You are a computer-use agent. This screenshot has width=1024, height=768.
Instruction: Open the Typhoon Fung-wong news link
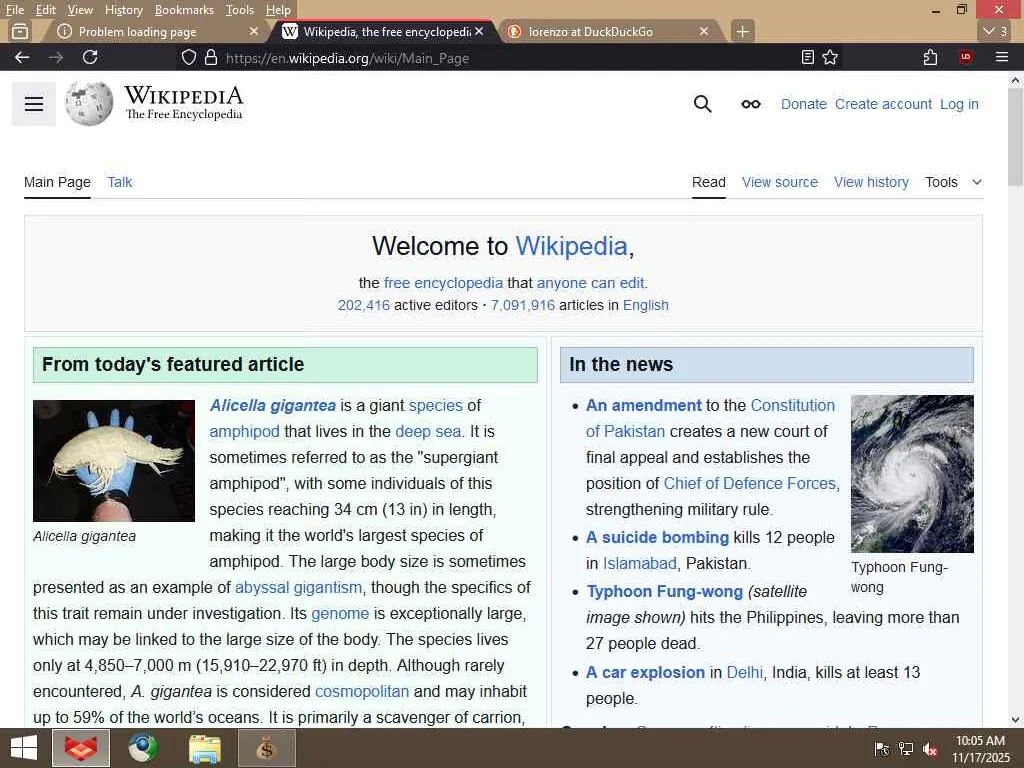pos(665,592)
